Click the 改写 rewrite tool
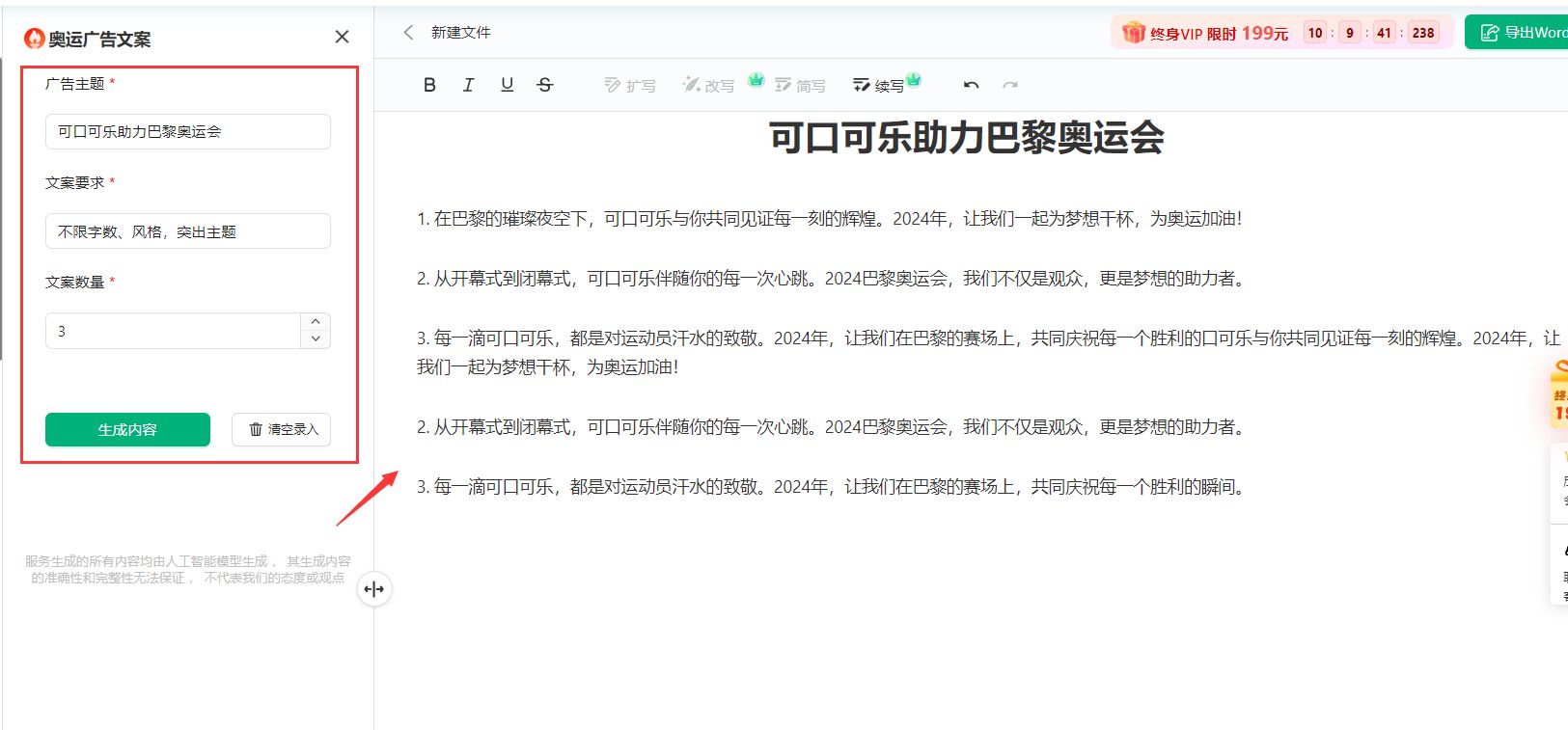 [x=708, y=86]
